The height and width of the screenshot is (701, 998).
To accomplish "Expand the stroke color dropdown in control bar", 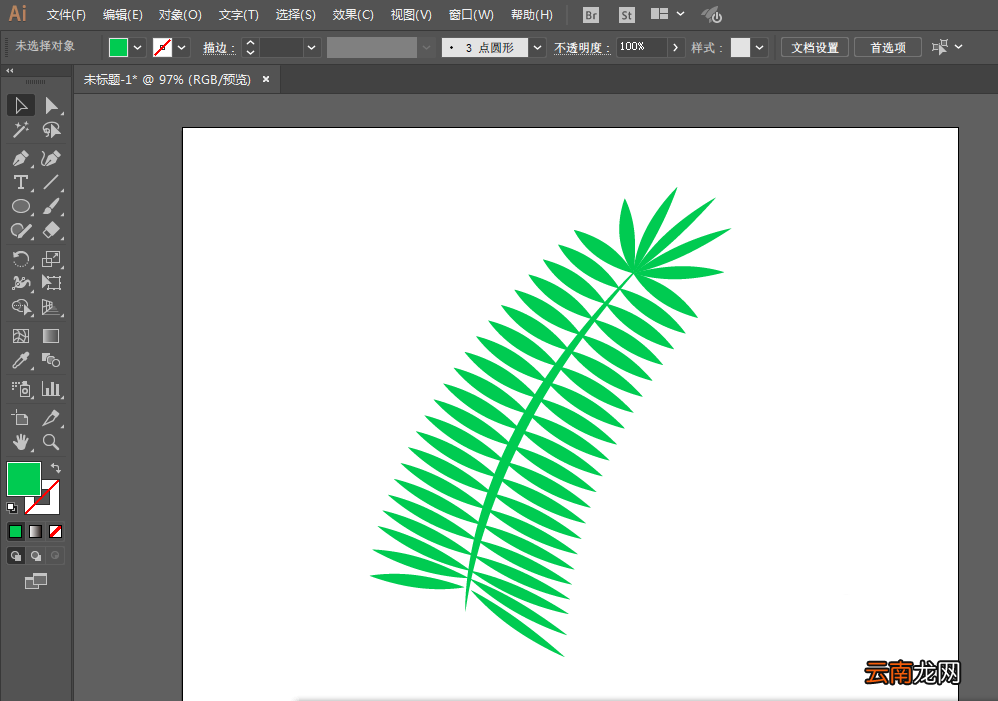I will click(x=181, y=47).
